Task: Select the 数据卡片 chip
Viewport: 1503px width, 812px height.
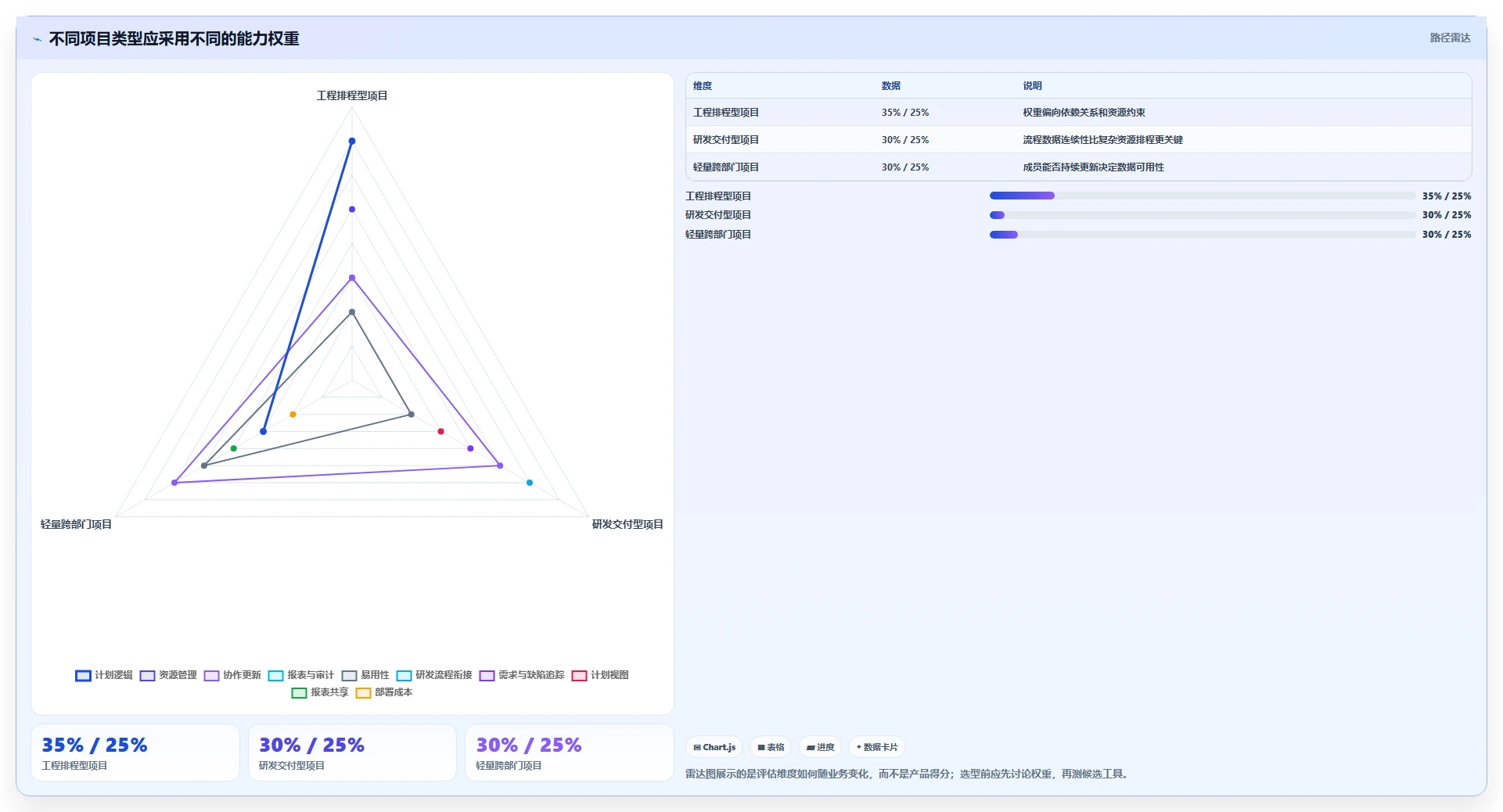Action: [x=877, y=747]
